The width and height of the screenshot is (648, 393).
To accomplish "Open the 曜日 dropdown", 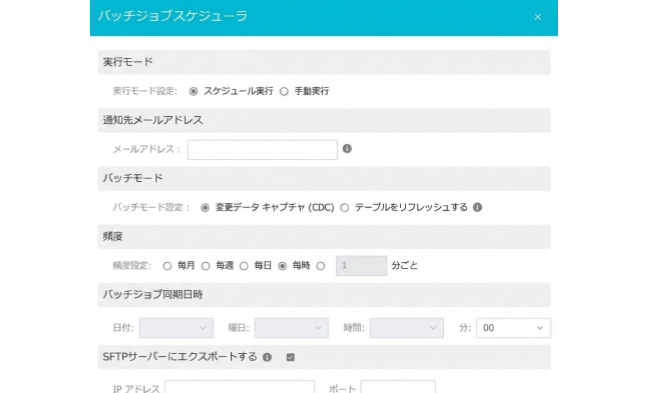I will (291, 328).
